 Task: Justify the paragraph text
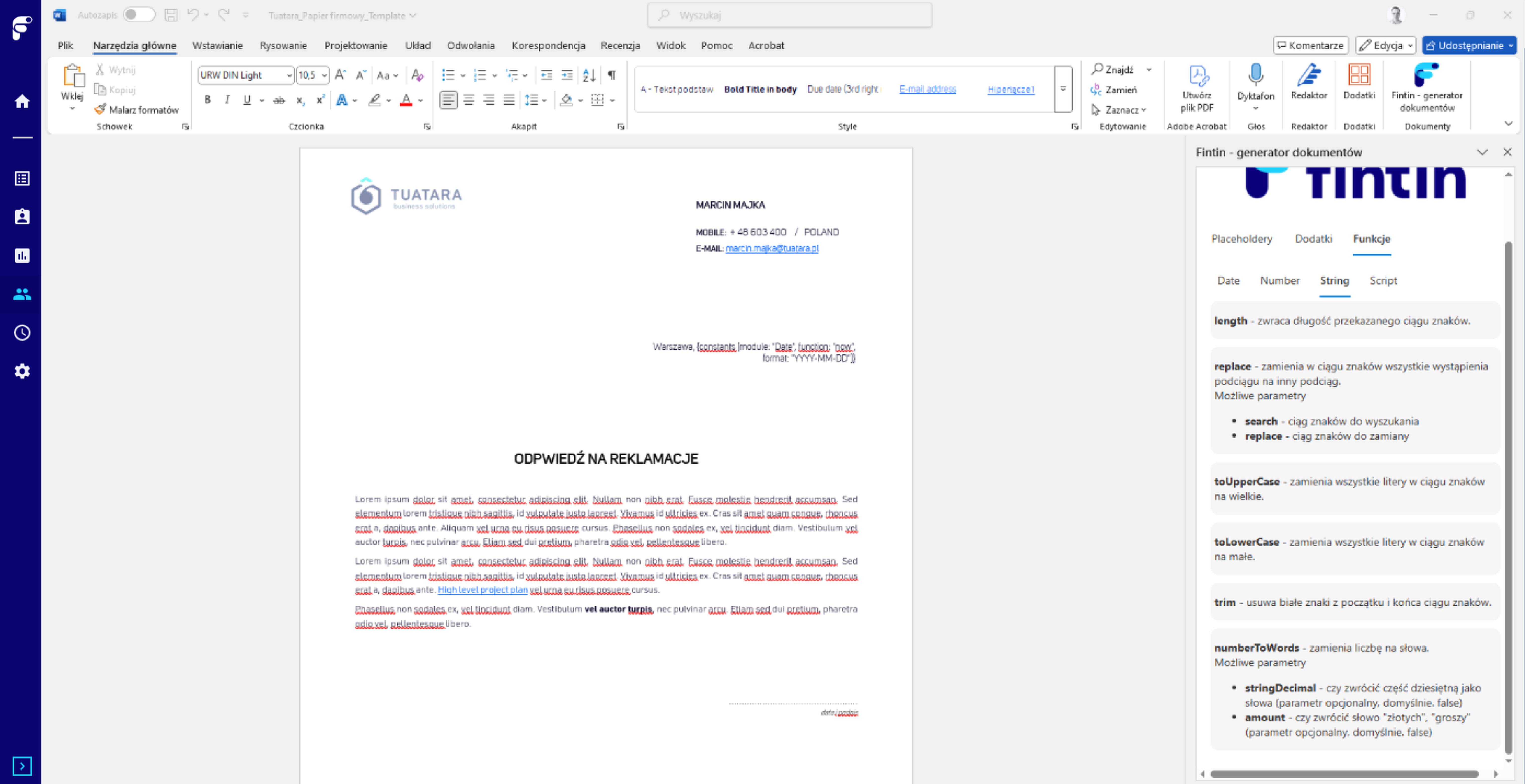509,100
